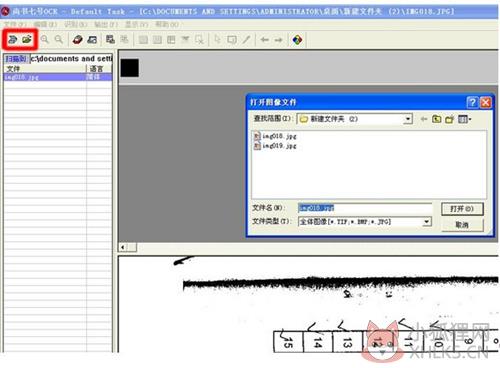Click the open image folder icon in the toolbar

point(27,40)
